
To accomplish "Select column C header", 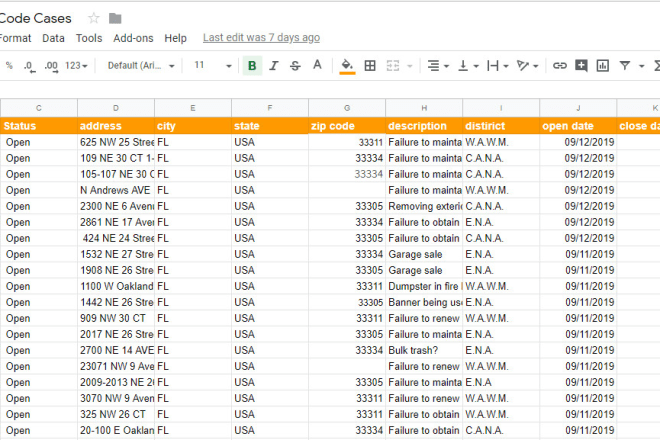I will point(39,108).
